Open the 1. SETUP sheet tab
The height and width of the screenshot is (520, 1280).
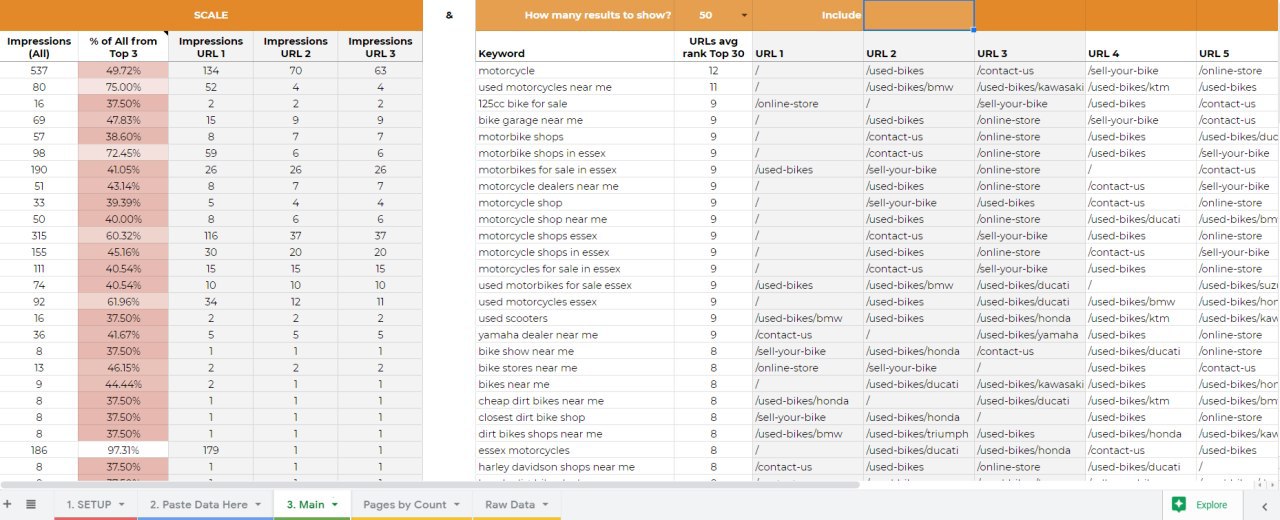click(x=88, y=505)
